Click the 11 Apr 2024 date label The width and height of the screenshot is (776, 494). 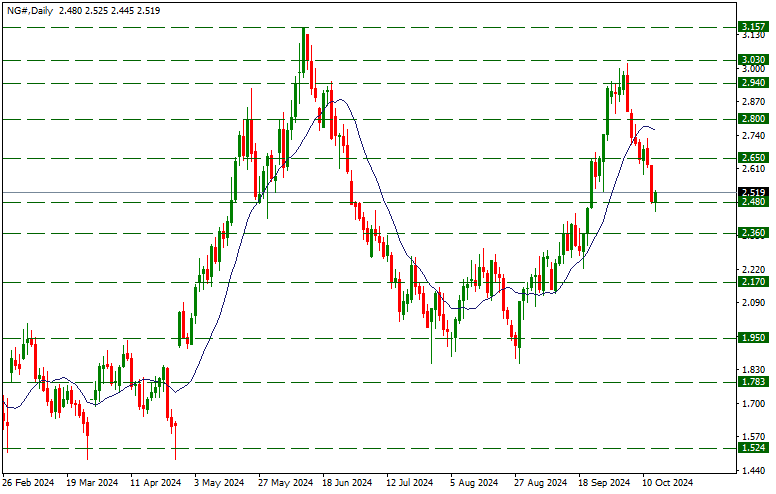[155, 482]
